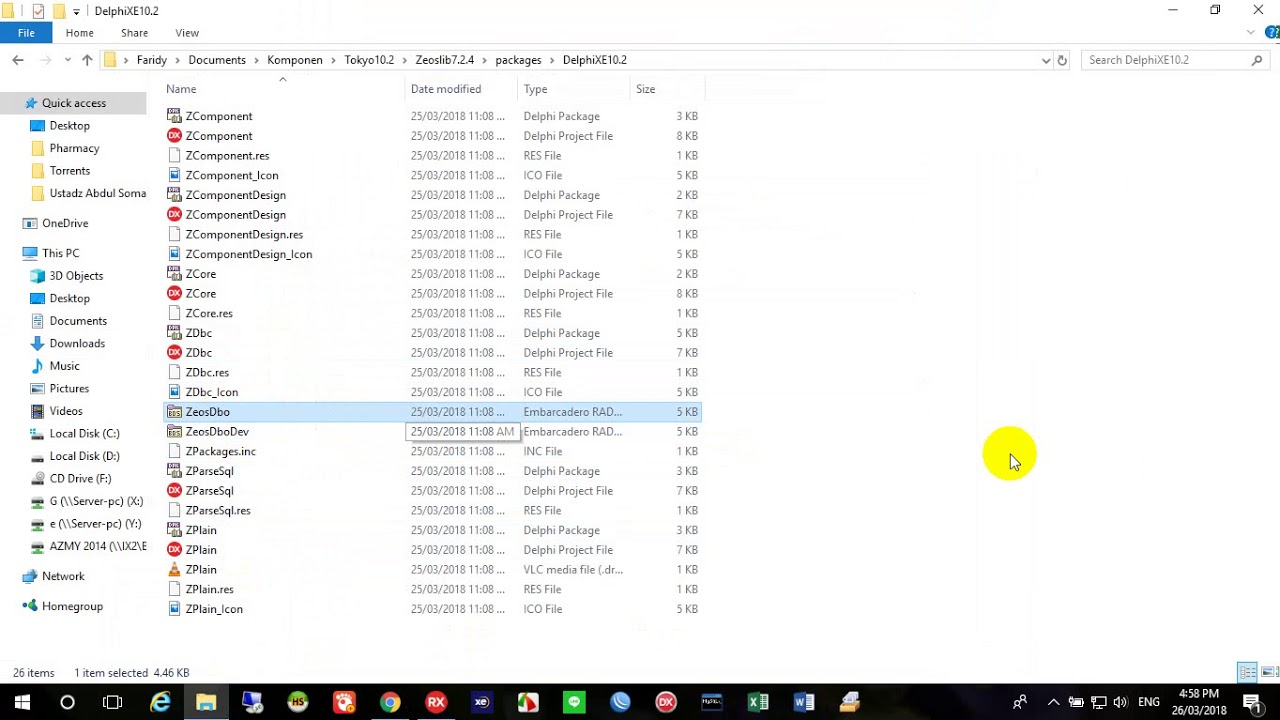Click the Properties icon in quick access toolbar
Viewport: 1280px width, 720px height.
pyautogui.click(x=38, y=11)
